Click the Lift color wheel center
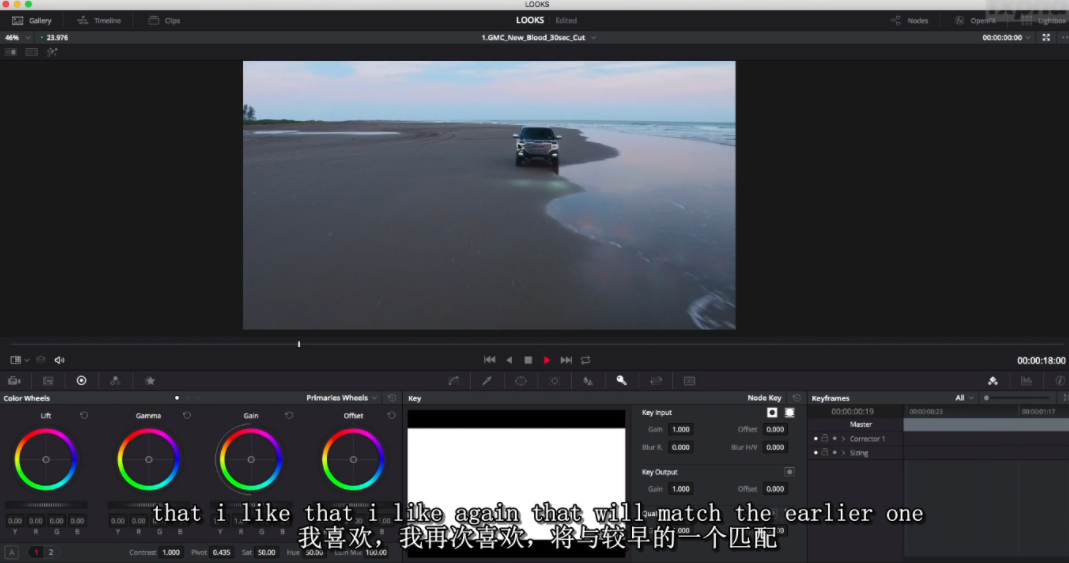Viewport: 1069px width, 563px height. pyautogui.click(x=46, y=459)
